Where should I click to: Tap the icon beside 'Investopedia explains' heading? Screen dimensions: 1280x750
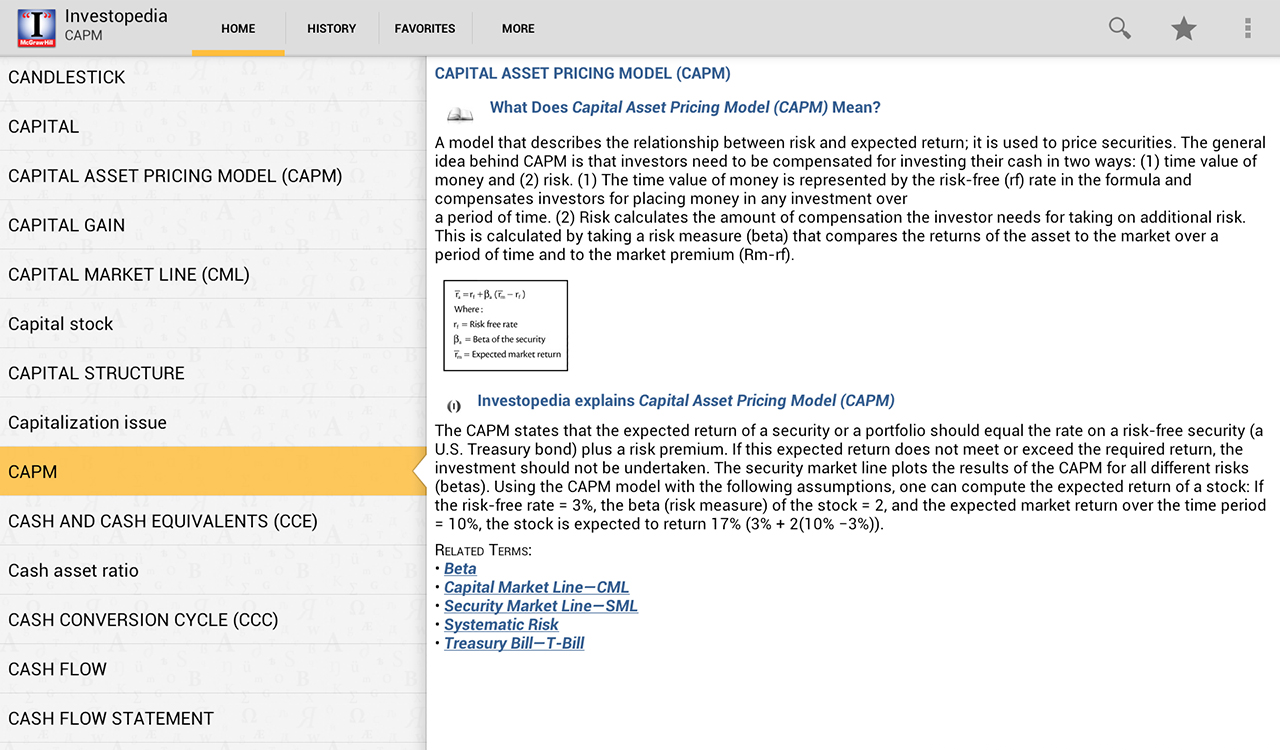[x=454, y=406]
